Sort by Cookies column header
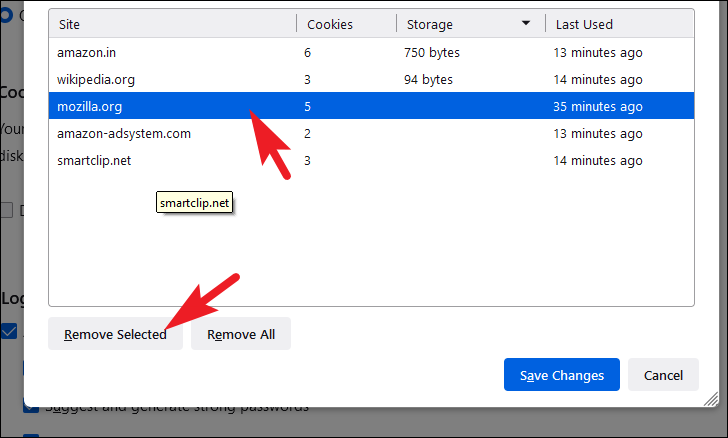Screen dimensions: 728x438 (346, 24)
